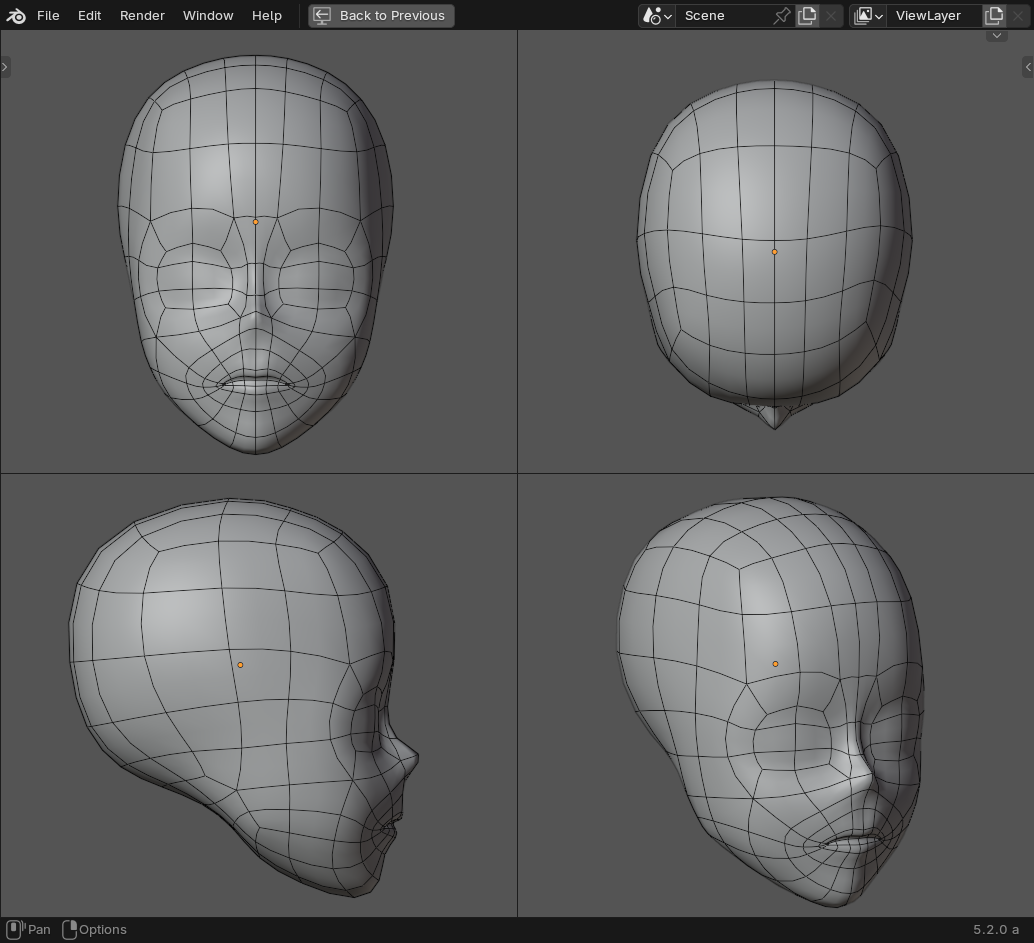Open the Edit menu
The width and height of the screenshot is (1034, 943).
[x=89, y=16]
